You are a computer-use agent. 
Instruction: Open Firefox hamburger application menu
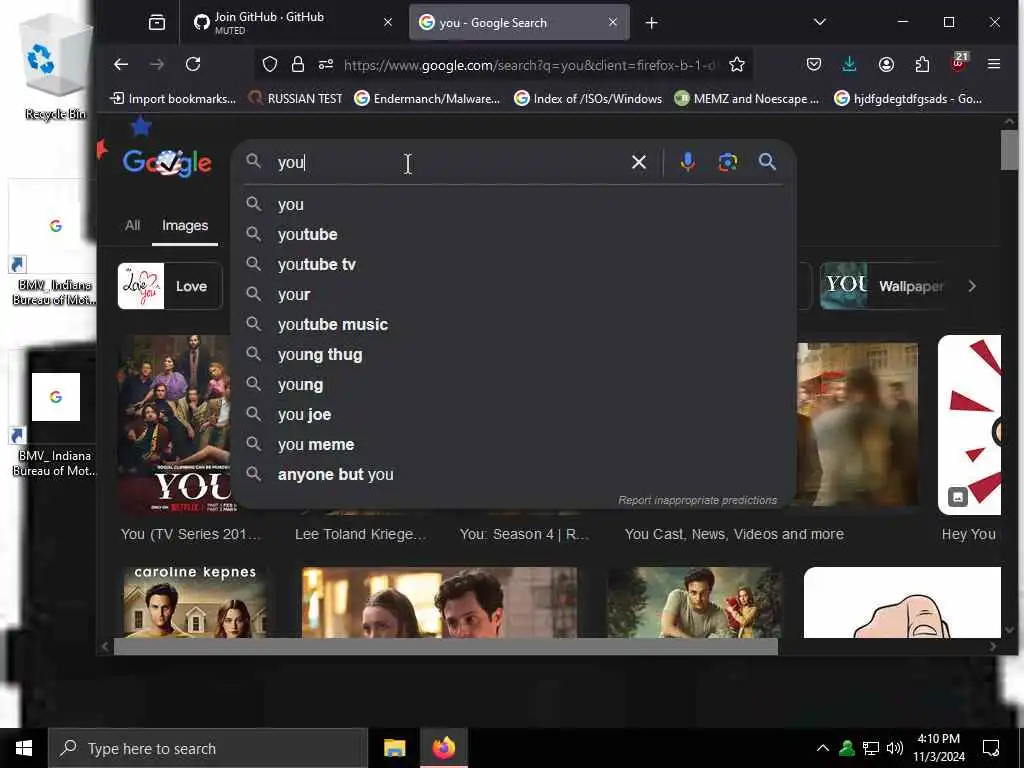[994, 64]
